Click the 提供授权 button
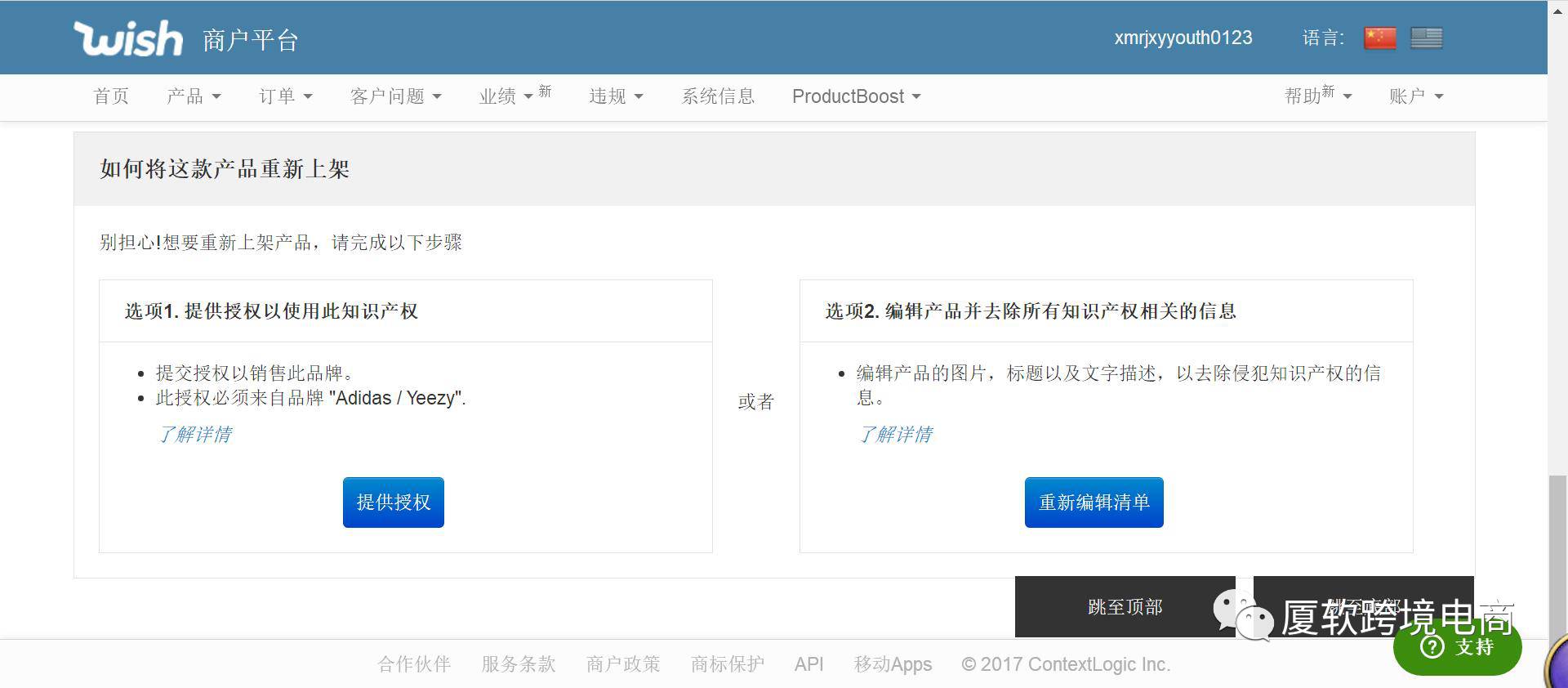This screenshot has width=1568, height=688. [394, 503]
